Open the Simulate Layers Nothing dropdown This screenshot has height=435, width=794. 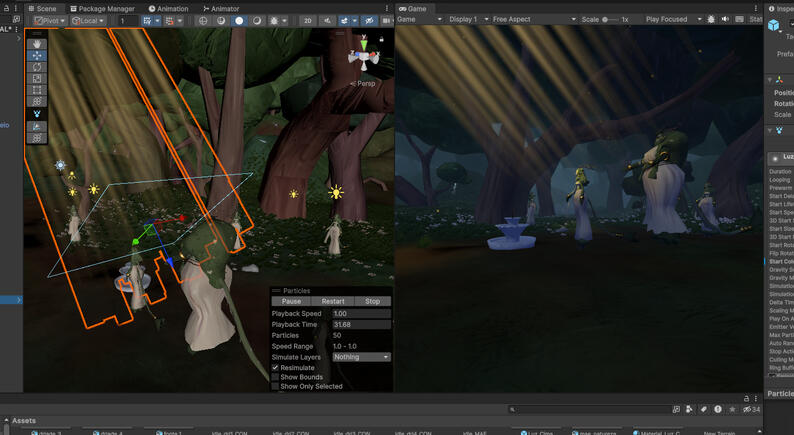click(362, 357)
